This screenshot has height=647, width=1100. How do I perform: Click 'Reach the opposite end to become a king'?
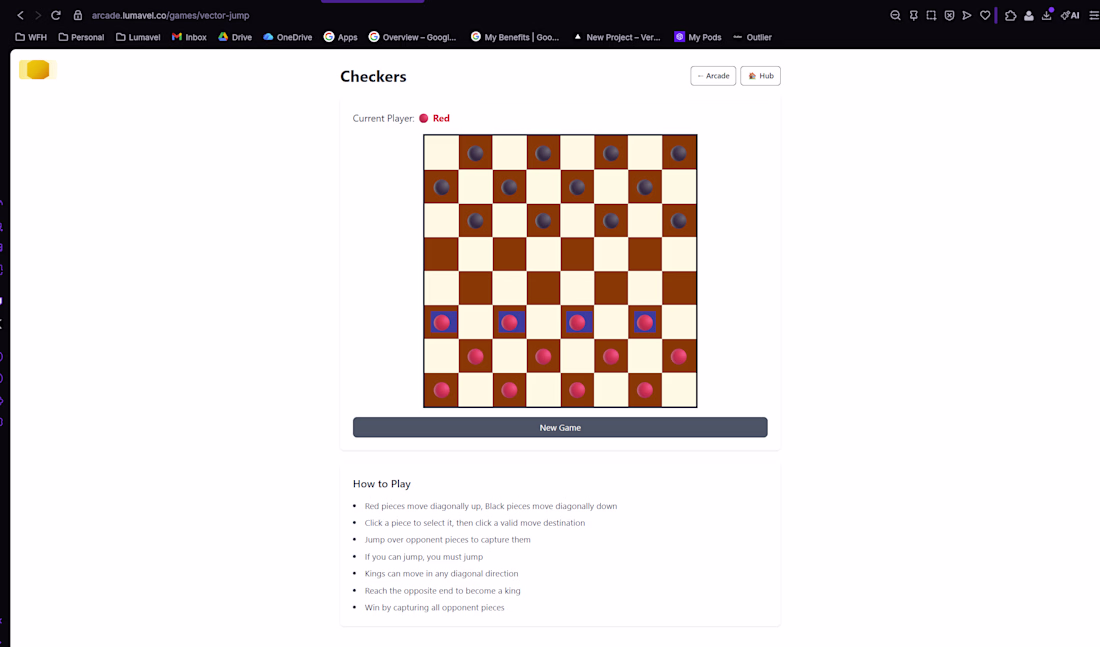443,590
